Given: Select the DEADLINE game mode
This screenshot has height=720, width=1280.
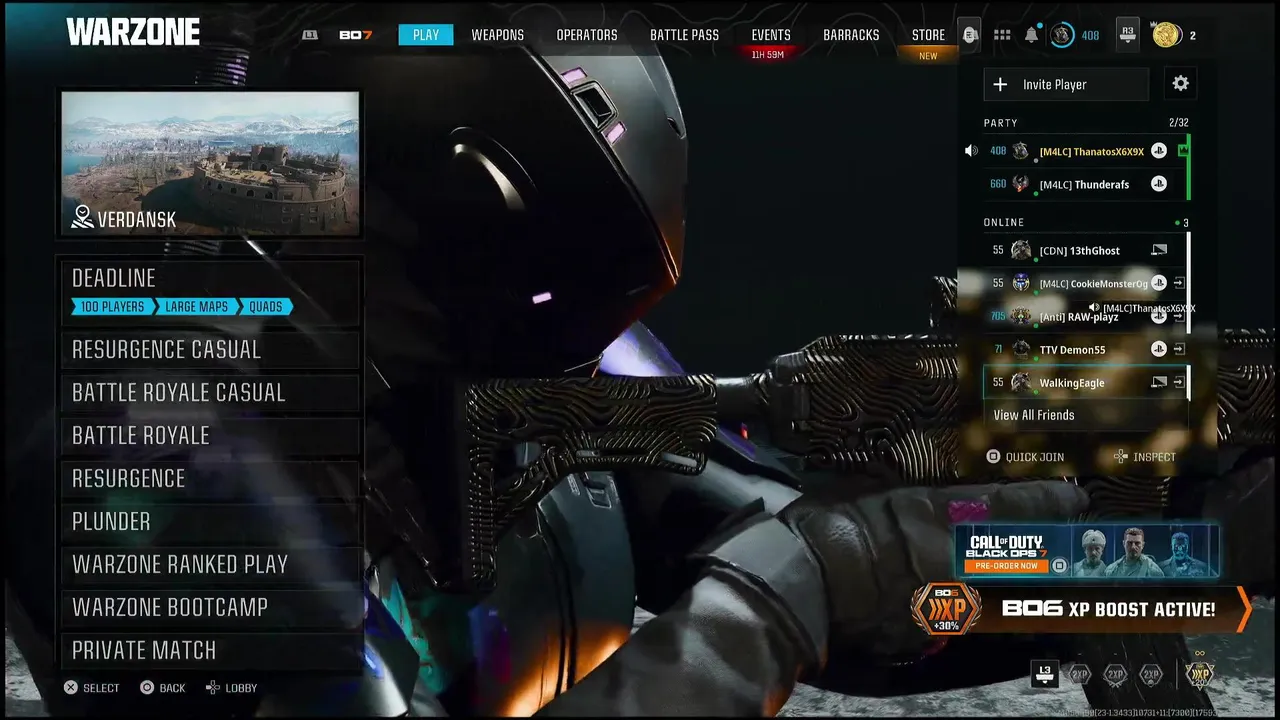Looking at the screenshot, I should tap(210, 291).
